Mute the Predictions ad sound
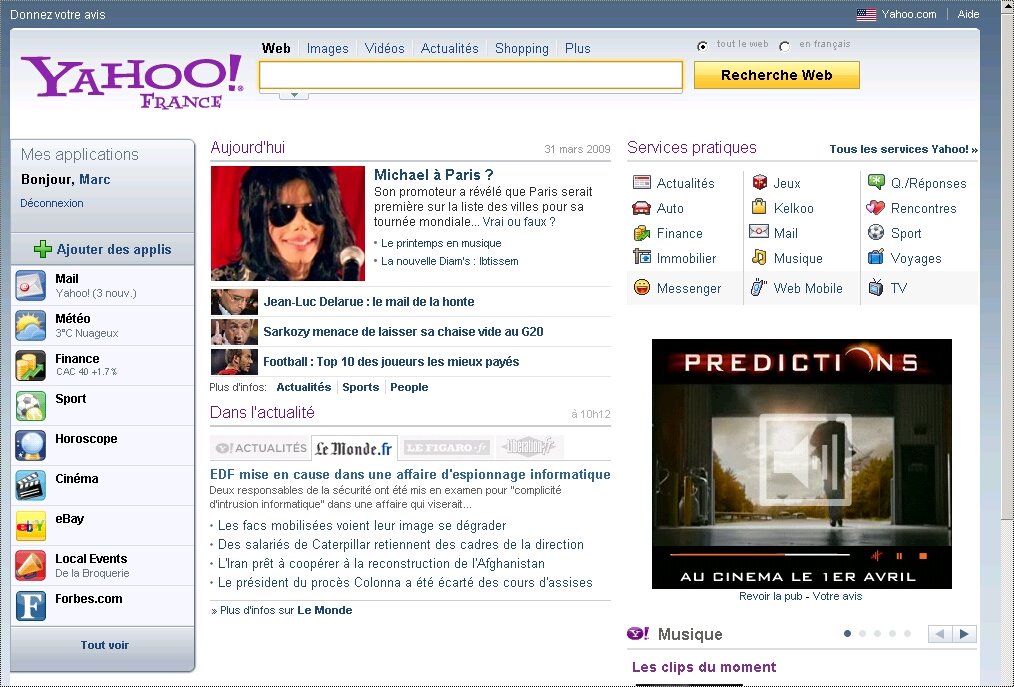Screen dimensions: 1014x687 (876, 556)
